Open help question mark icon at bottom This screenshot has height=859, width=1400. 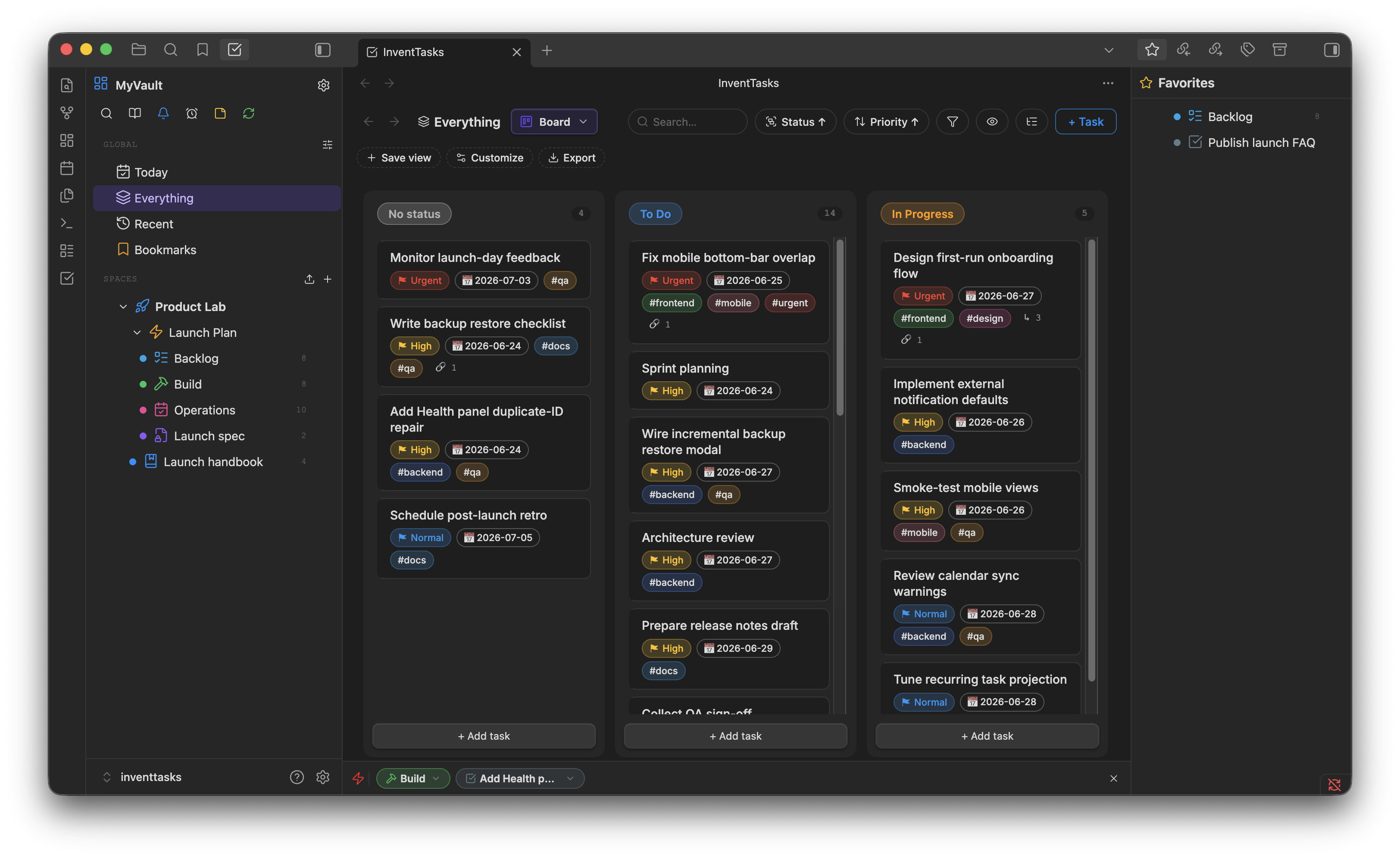click(297, 777)
